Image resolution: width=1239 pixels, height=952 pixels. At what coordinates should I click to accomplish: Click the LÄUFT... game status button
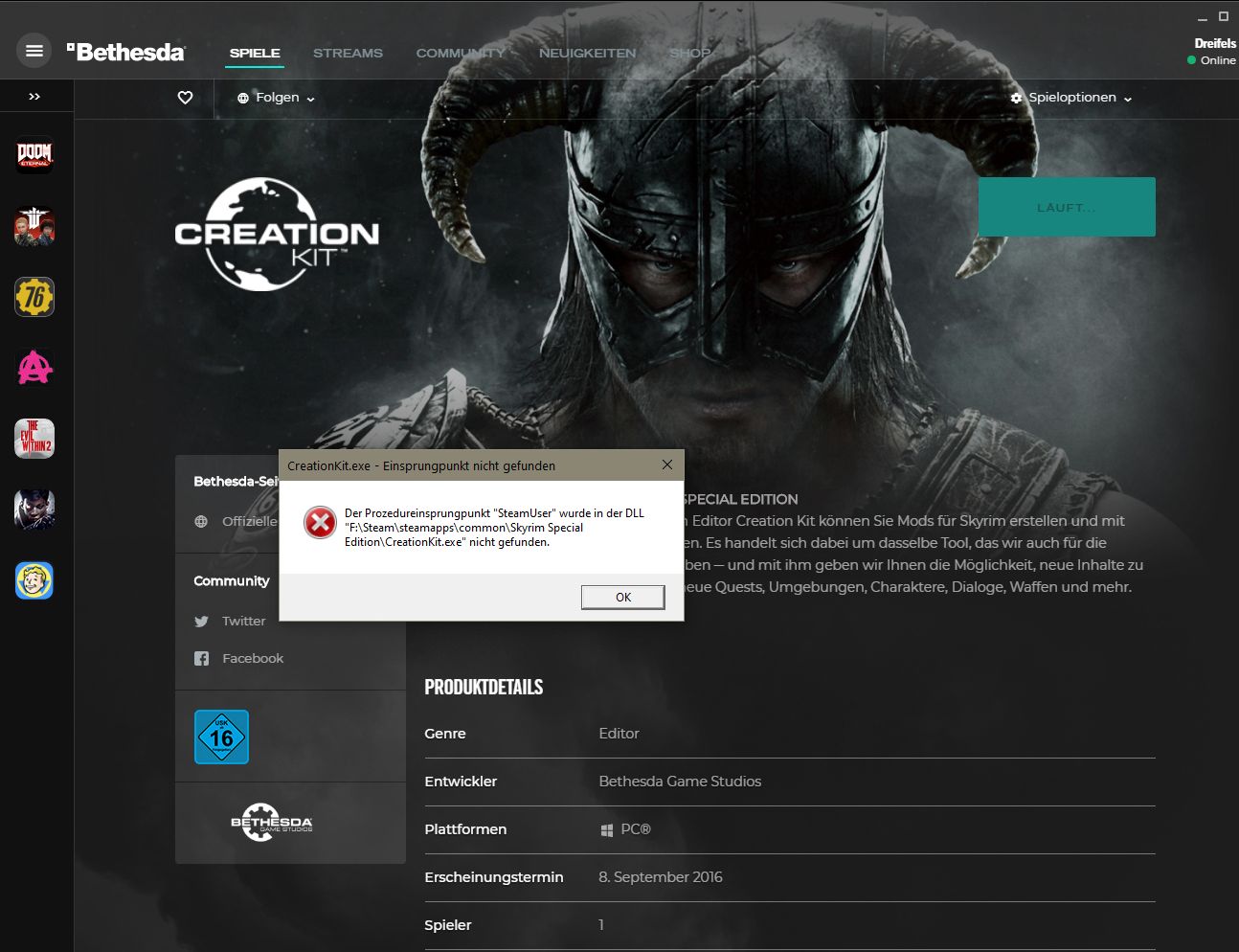pos(1067,207)
